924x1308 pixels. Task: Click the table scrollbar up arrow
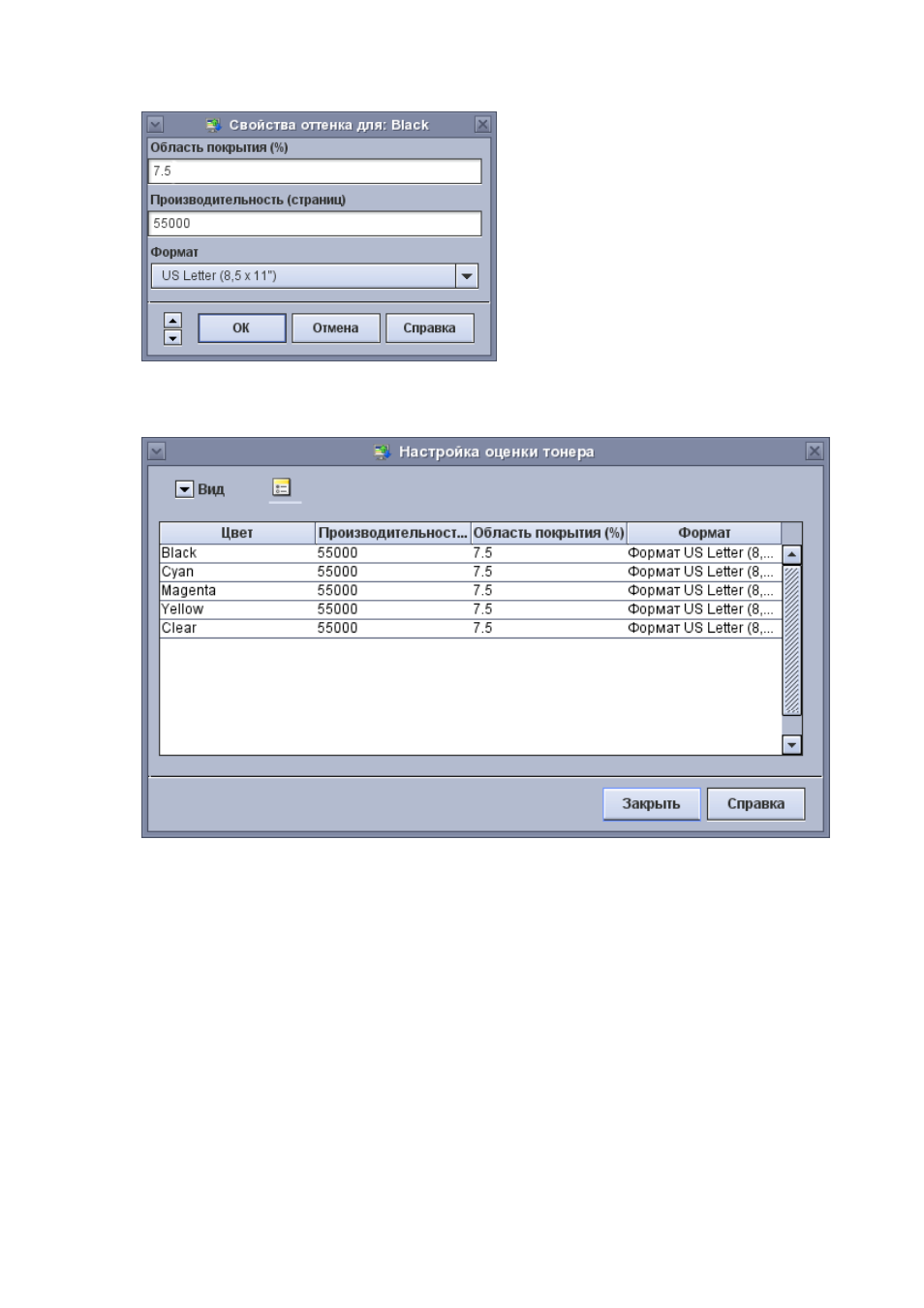(x=791, y=555)
